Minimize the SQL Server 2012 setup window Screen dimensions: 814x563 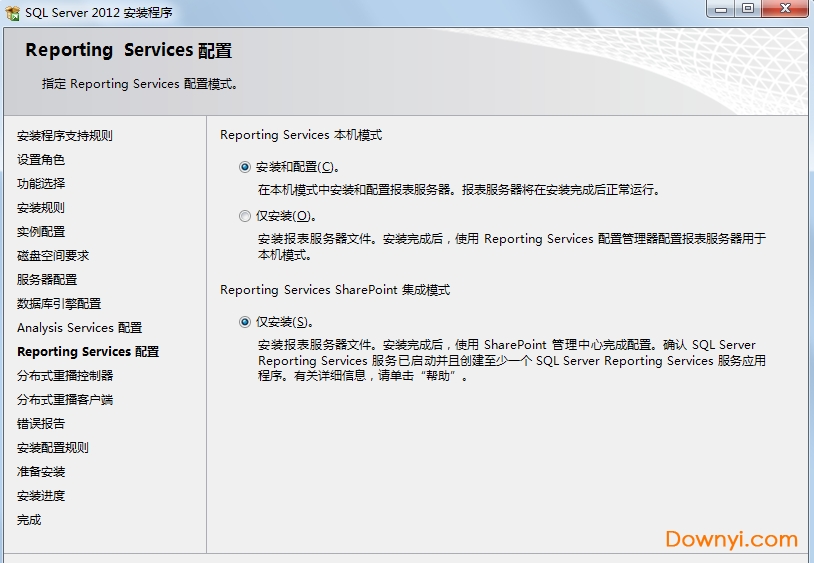coord(721,9)
